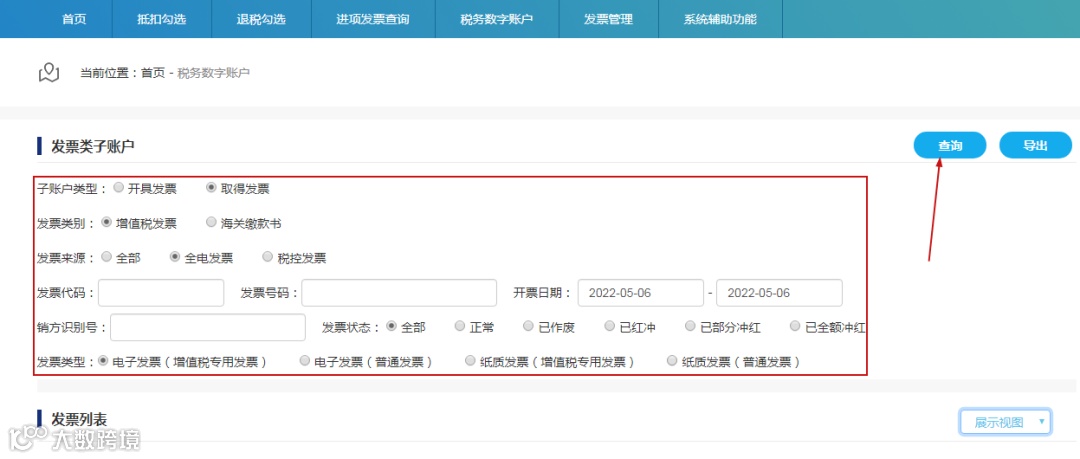Open the 发票管理 navigation tab
Viewport: 1080px width, 459px height.
(608, 19)
